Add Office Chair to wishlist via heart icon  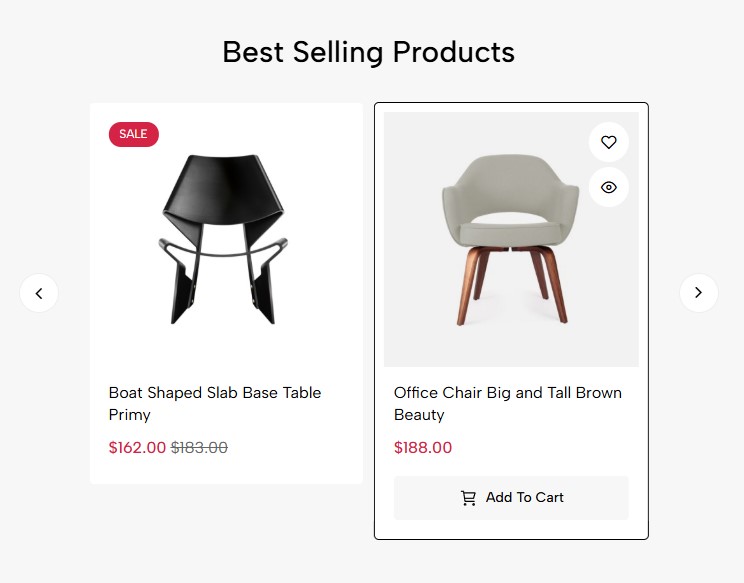pyautogui.click(x=609, y=142)
